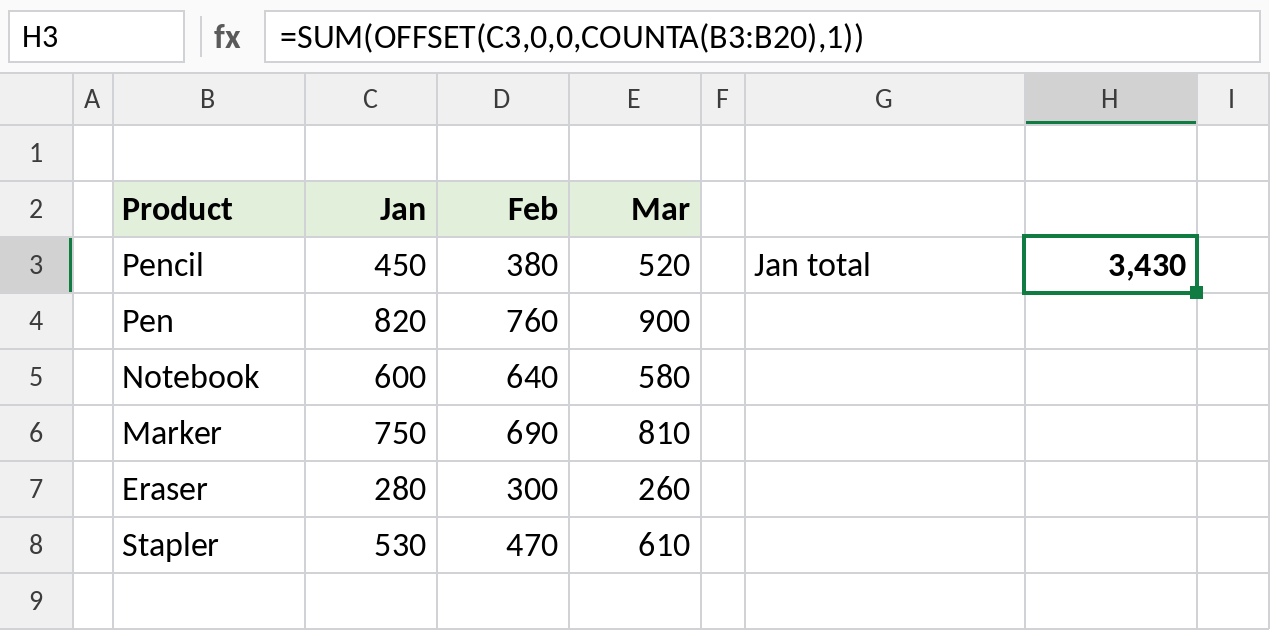
Task: Select the Marker cell
Action: pos(209,433)
